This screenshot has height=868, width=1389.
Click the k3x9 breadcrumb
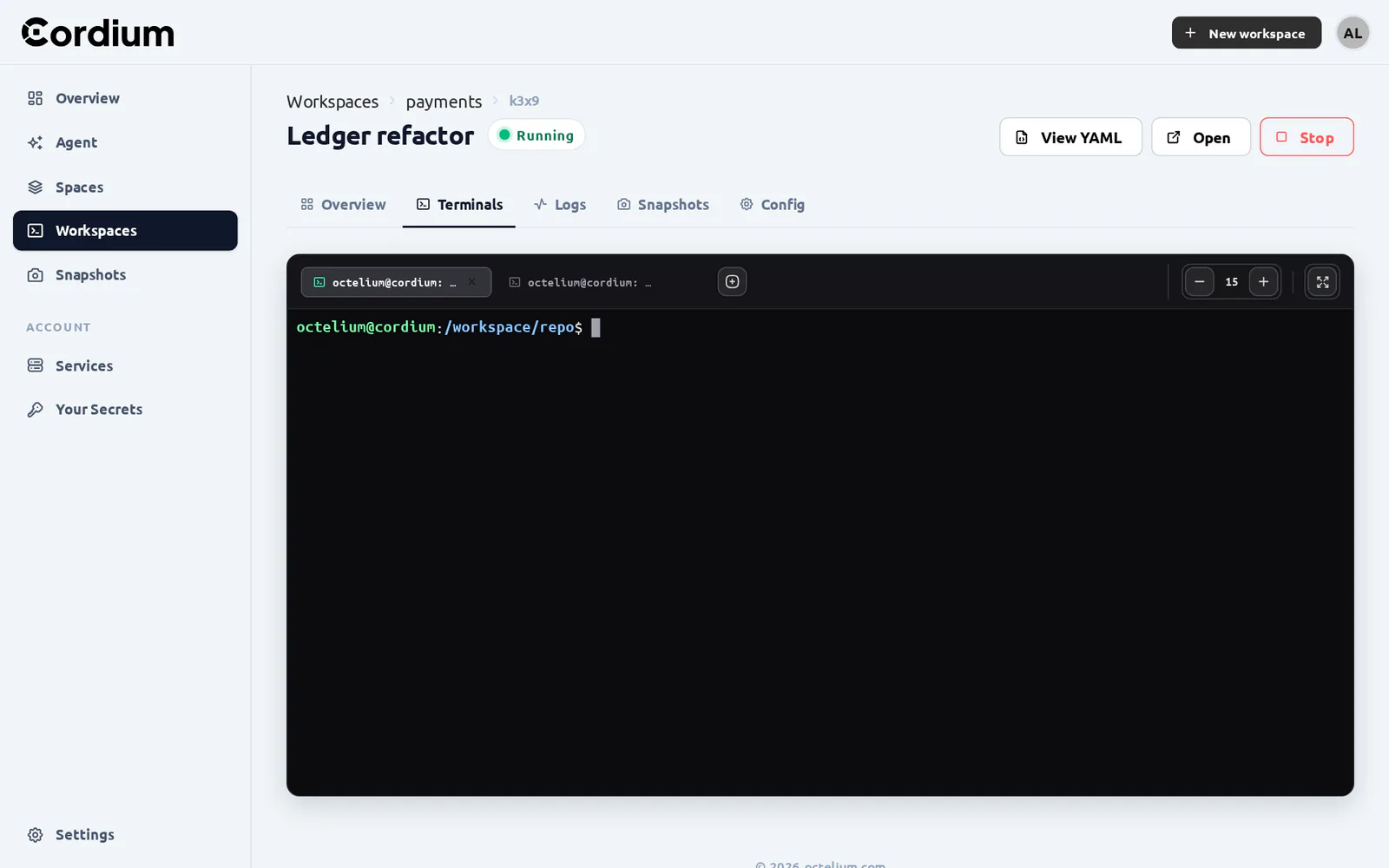coord(523,101)
